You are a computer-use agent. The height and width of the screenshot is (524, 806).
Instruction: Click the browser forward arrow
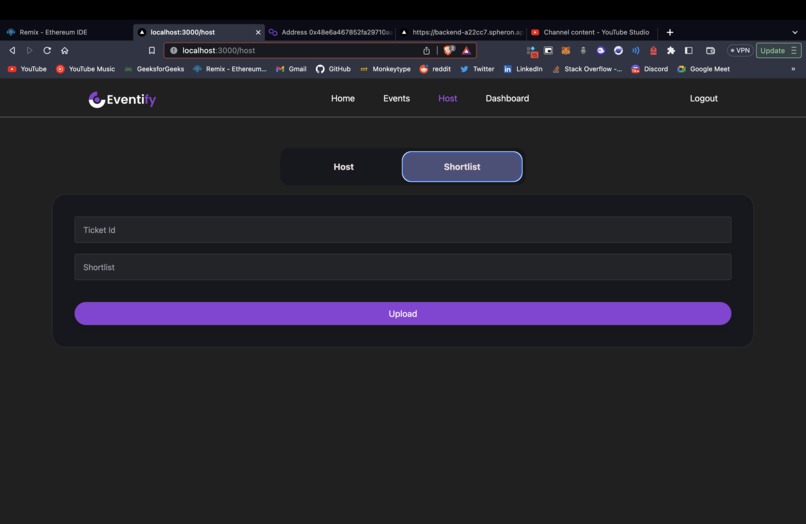pyautogui.click(x=29, y=50)
